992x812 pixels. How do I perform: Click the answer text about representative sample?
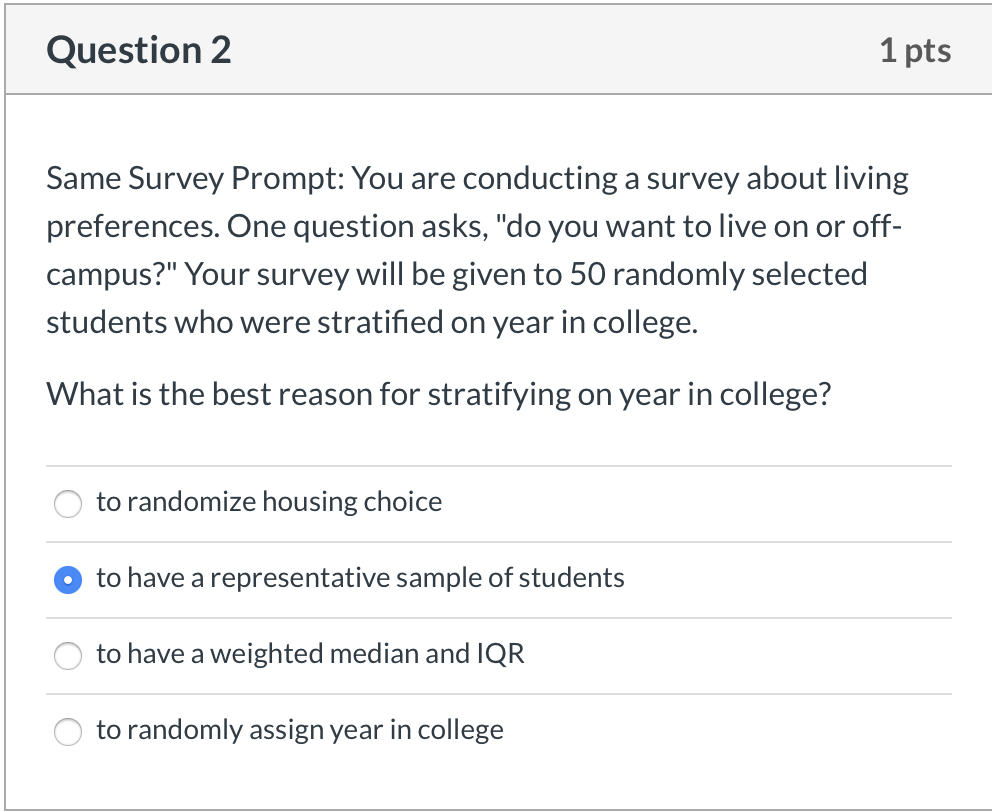359,578
